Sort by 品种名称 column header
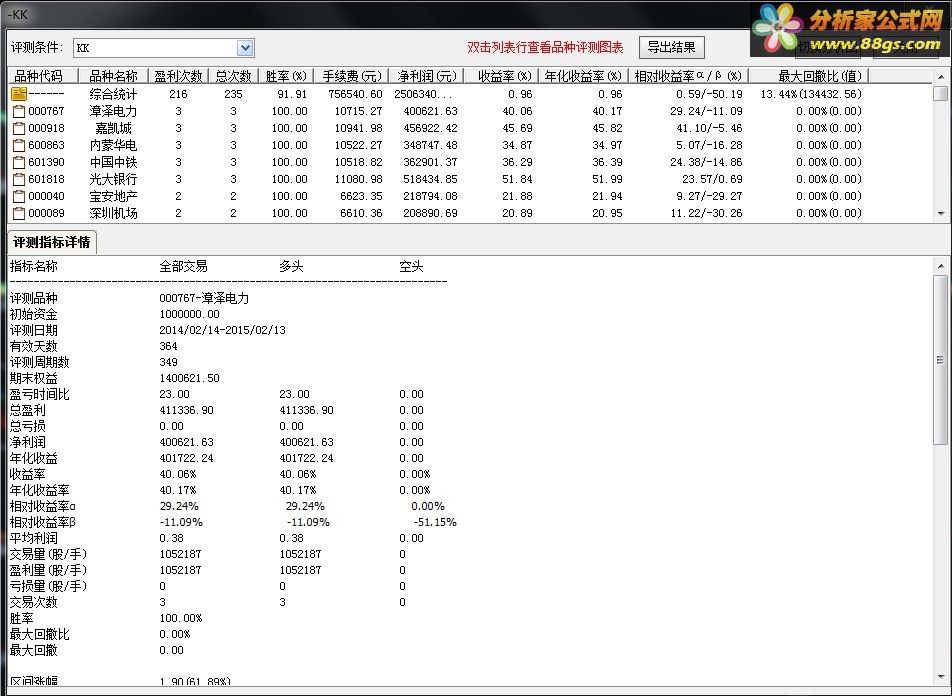The image size is (952, 696). [x=114, y=76]
